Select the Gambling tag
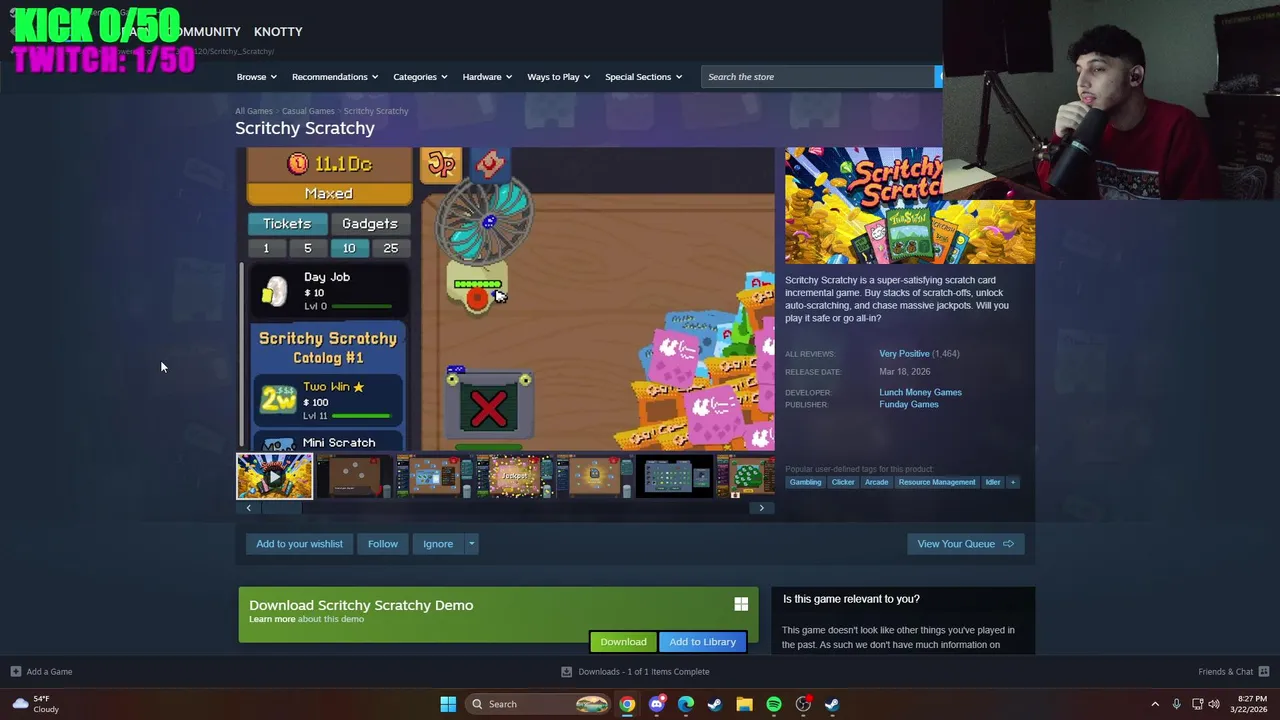This screenshot has width=1280, height=720. pyautogui.click(x=805, y=482)
